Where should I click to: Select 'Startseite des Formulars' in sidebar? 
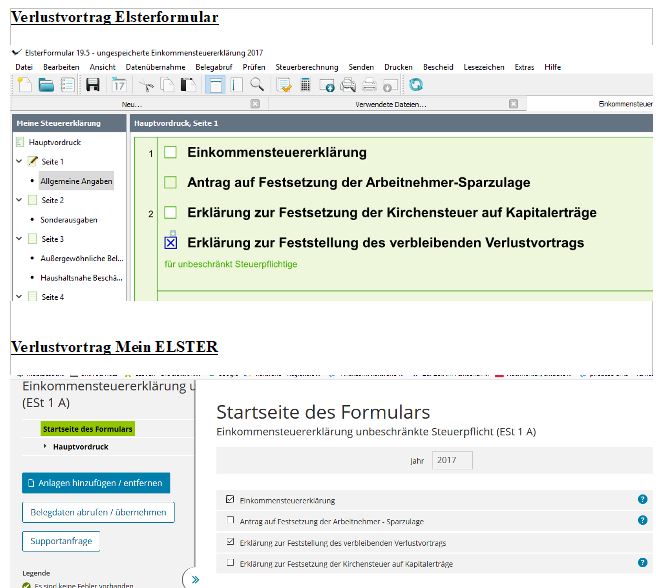click(88, 429)
